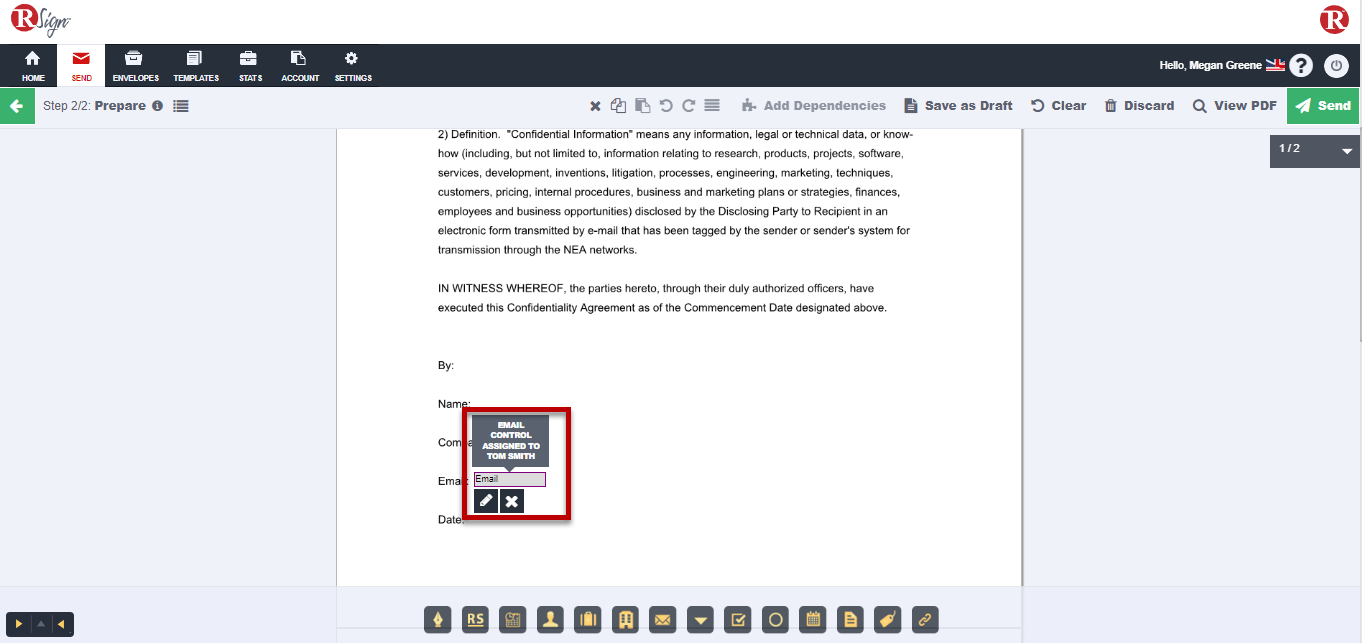Add the Checkbox control from toolbar

pos(737,620)
